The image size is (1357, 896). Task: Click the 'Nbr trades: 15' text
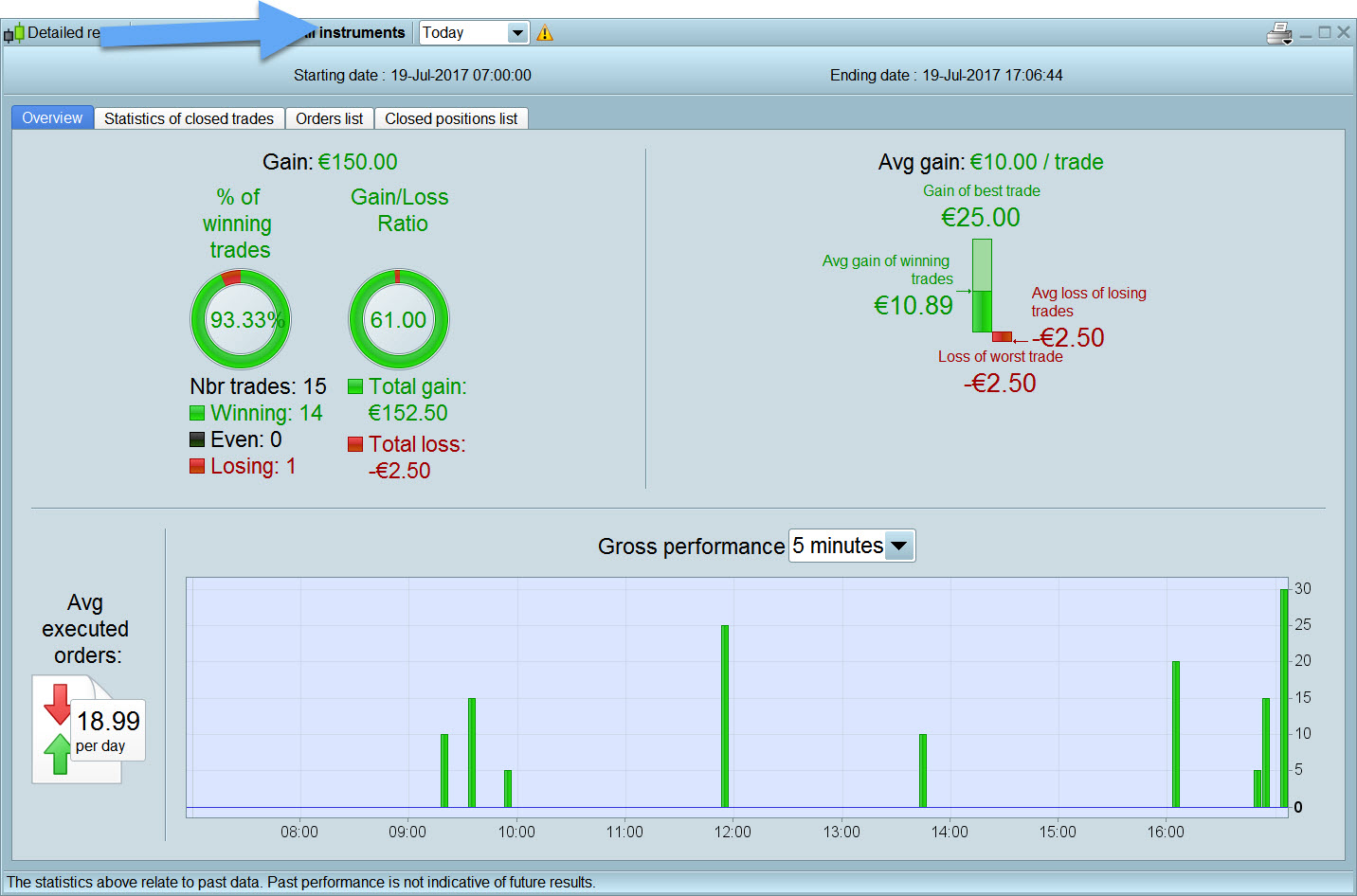tap(258, 386)
